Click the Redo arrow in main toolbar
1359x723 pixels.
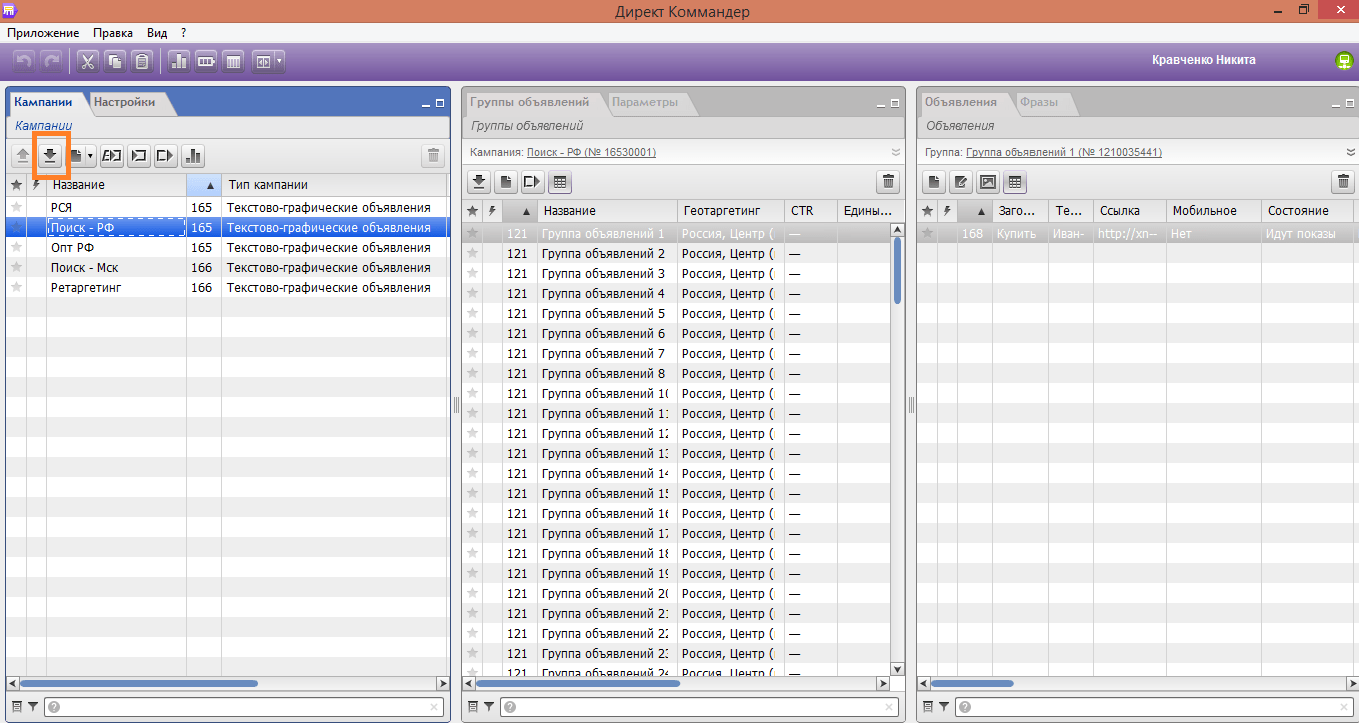click(x=51, y=62)
